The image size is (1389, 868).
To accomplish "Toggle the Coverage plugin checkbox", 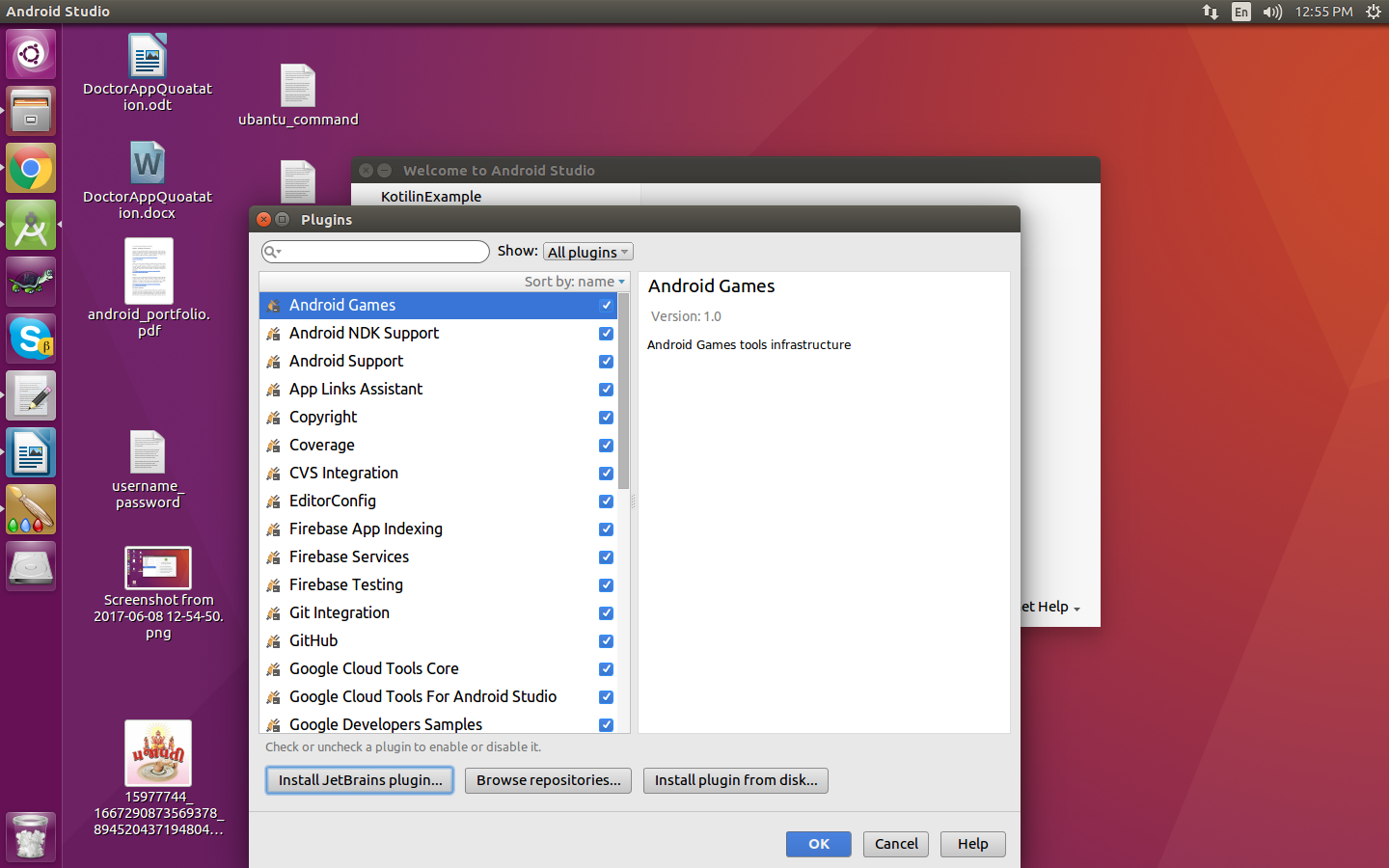I will coord(606,446).
